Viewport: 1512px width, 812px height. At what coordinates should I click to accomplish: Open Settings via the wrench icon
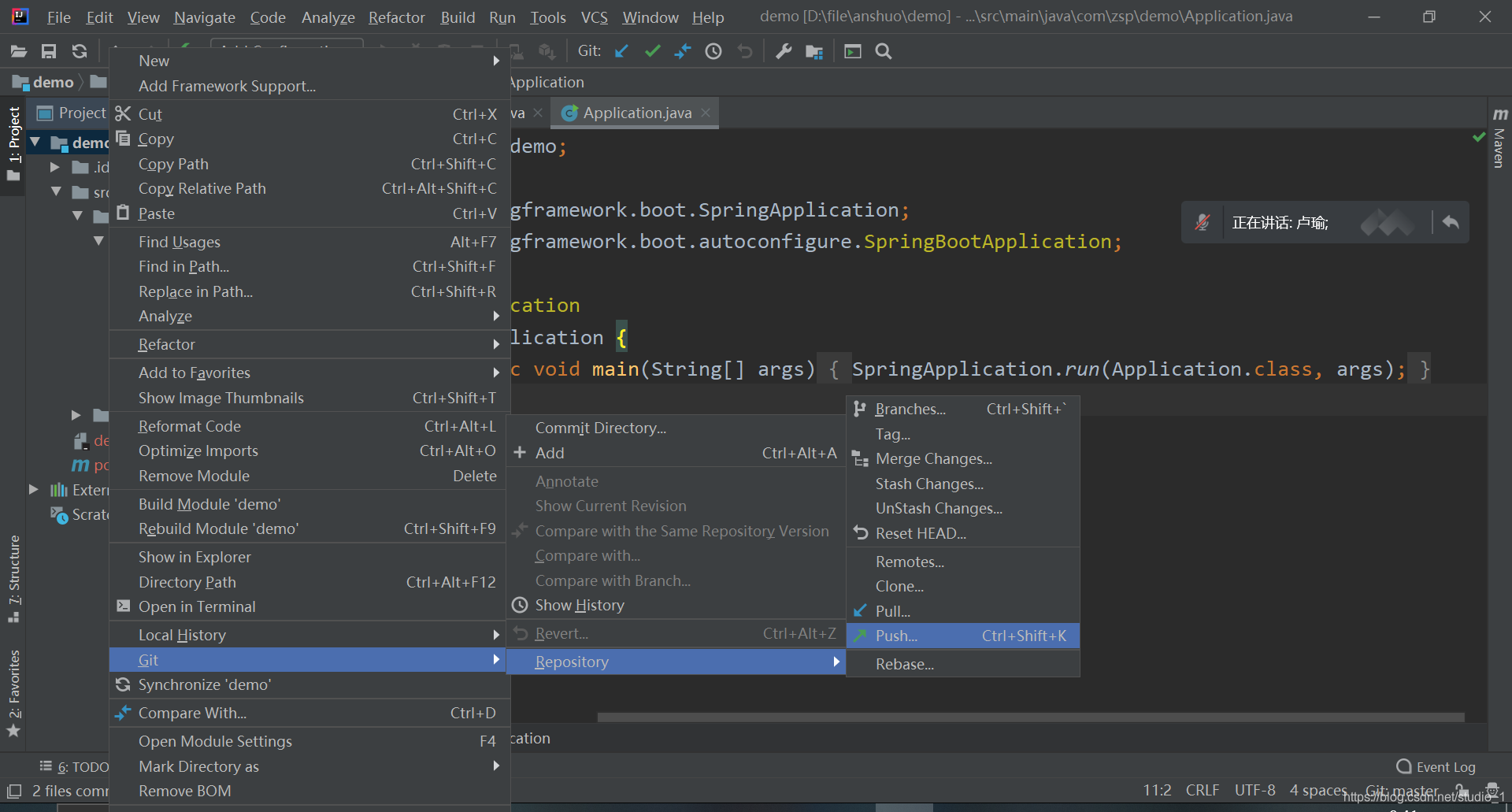pyautogui.click(x=784, y=51)
